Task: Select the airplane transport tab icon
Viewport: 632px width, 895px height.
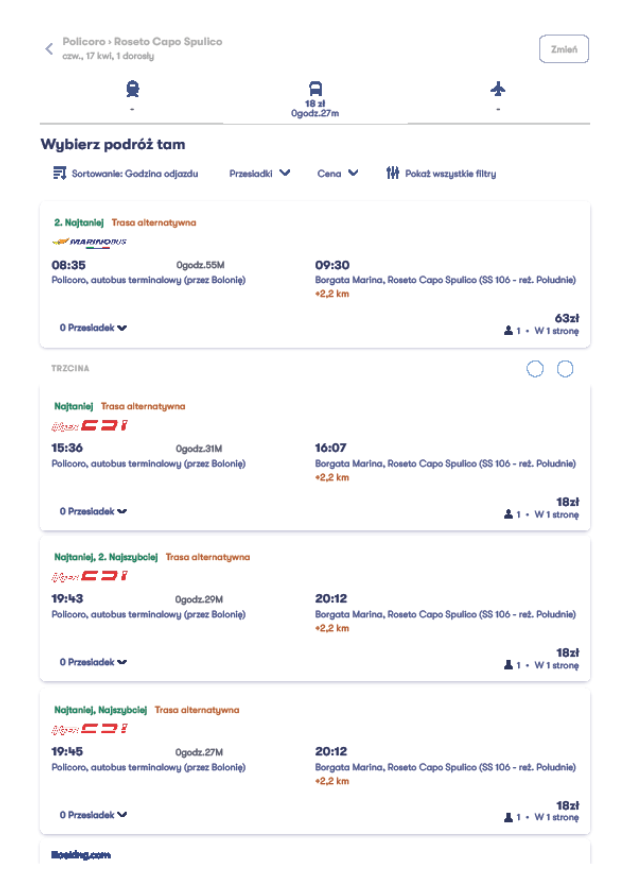Action: pos(498,89)
